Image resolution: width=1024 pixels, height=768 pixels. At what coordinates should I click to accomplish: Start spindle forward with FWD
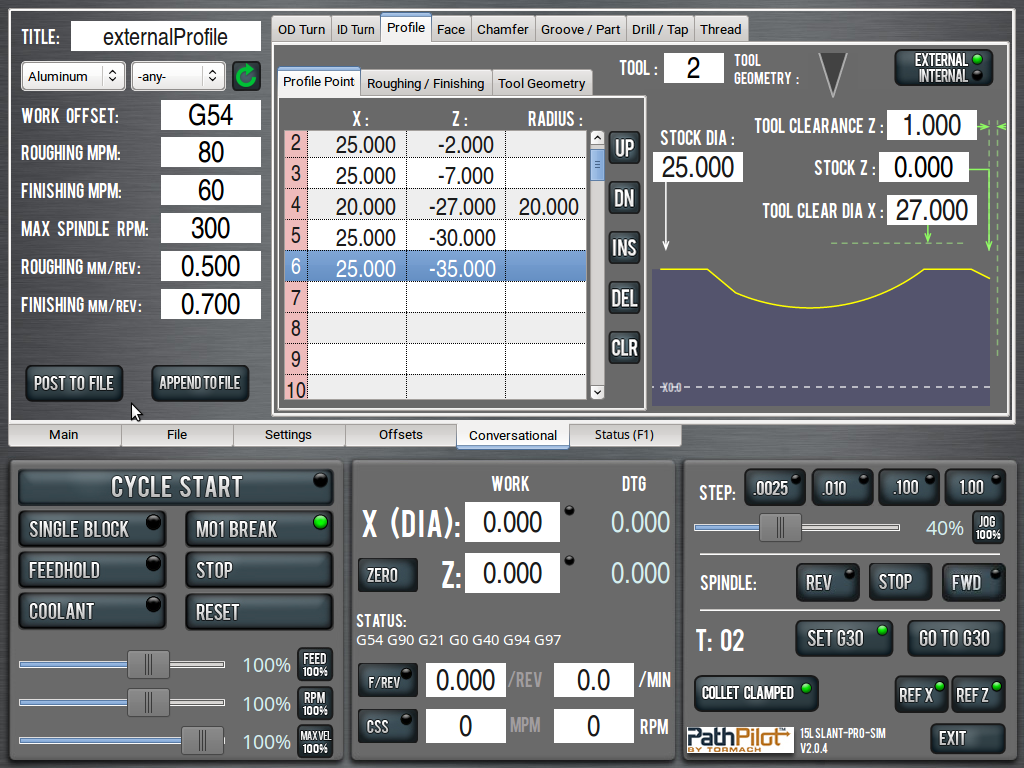coord(973,583)
